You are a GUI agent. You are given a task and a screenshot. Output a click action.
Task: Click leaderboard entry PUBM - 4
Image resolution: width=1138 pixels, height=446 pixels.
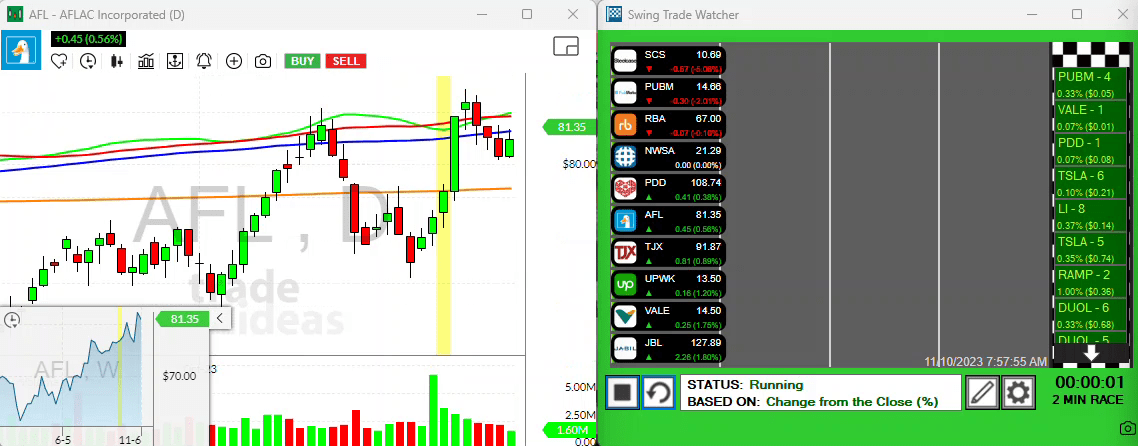point(1090,84)
